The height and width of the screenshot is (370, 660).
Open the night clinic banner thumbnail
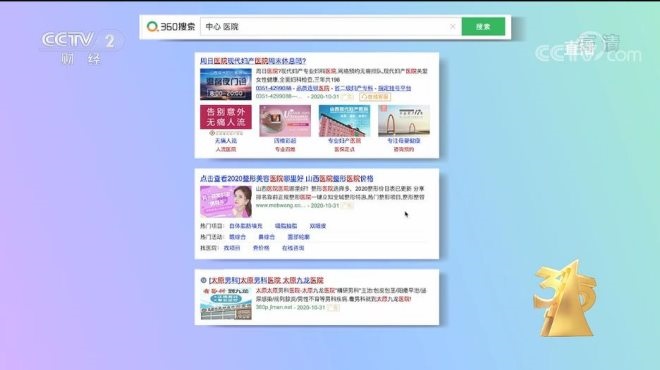(x=226, y=84)
